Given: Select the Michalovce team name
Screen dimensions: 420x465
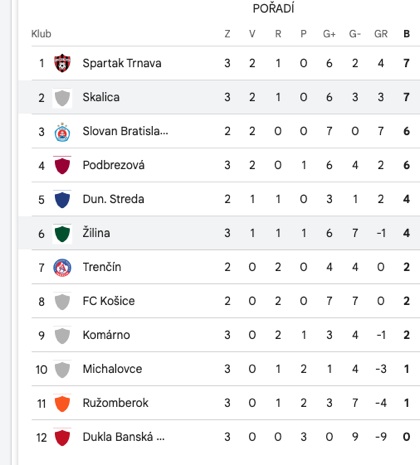Looking at the screenshot, I should (112, 369).
